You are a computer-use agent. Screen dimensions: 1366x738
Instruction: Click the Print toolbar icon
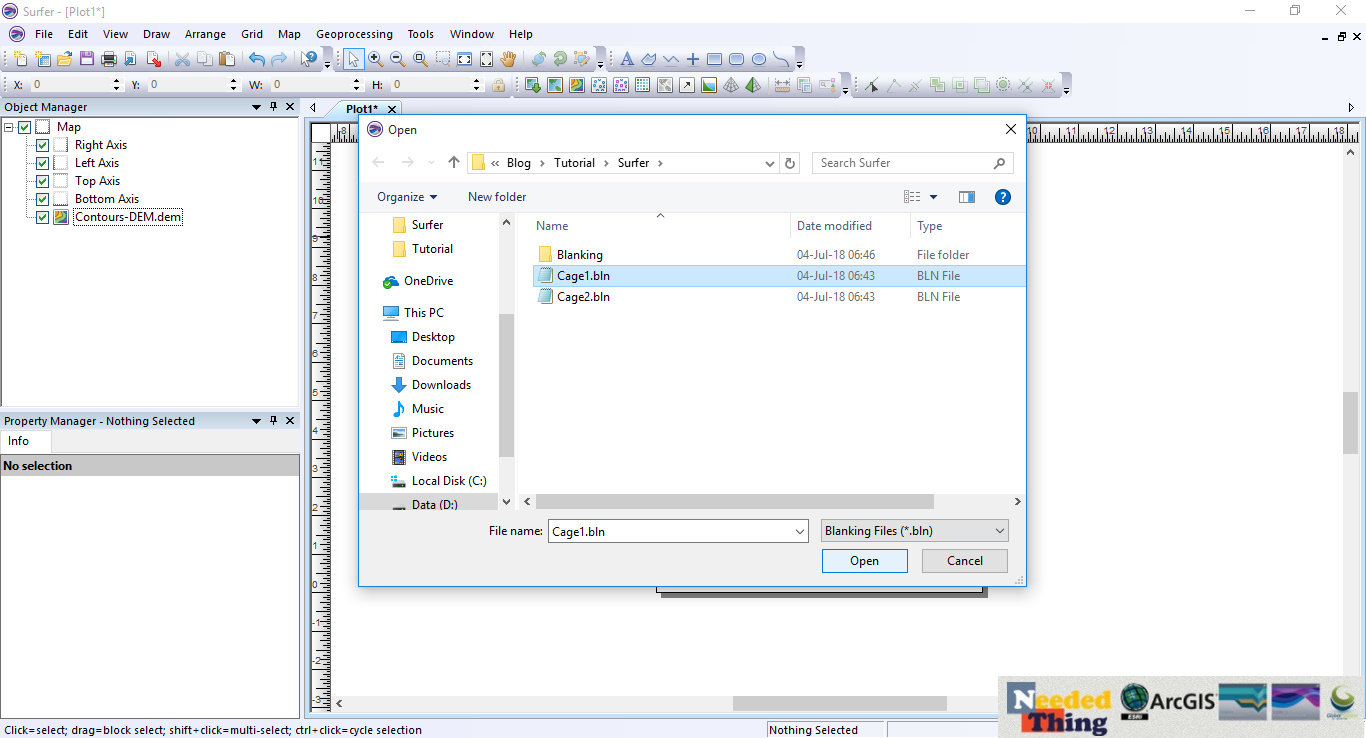pos(109,59)
